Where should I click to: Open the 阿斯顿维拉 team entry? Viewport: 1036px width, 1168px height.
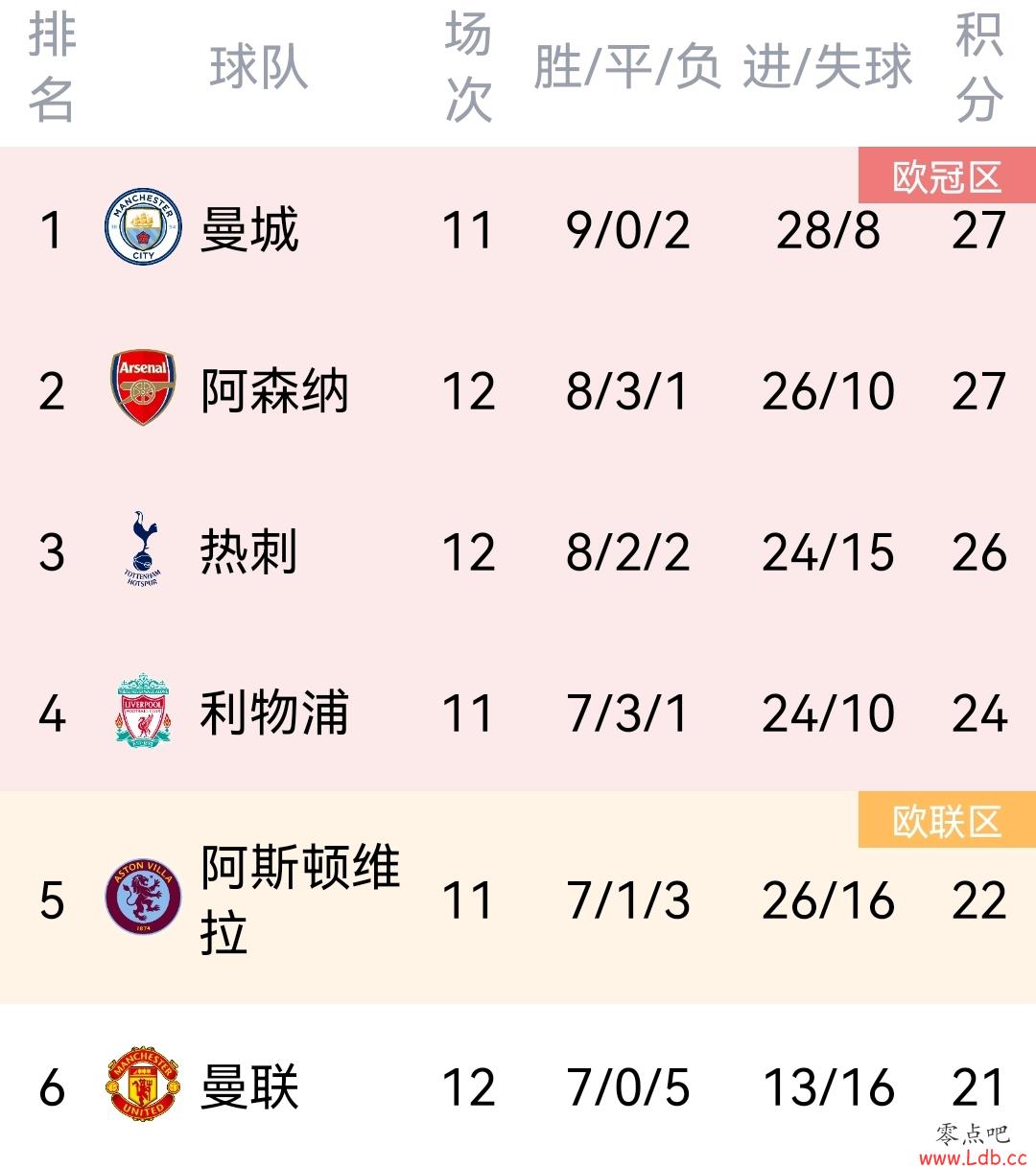coord(299,899)
